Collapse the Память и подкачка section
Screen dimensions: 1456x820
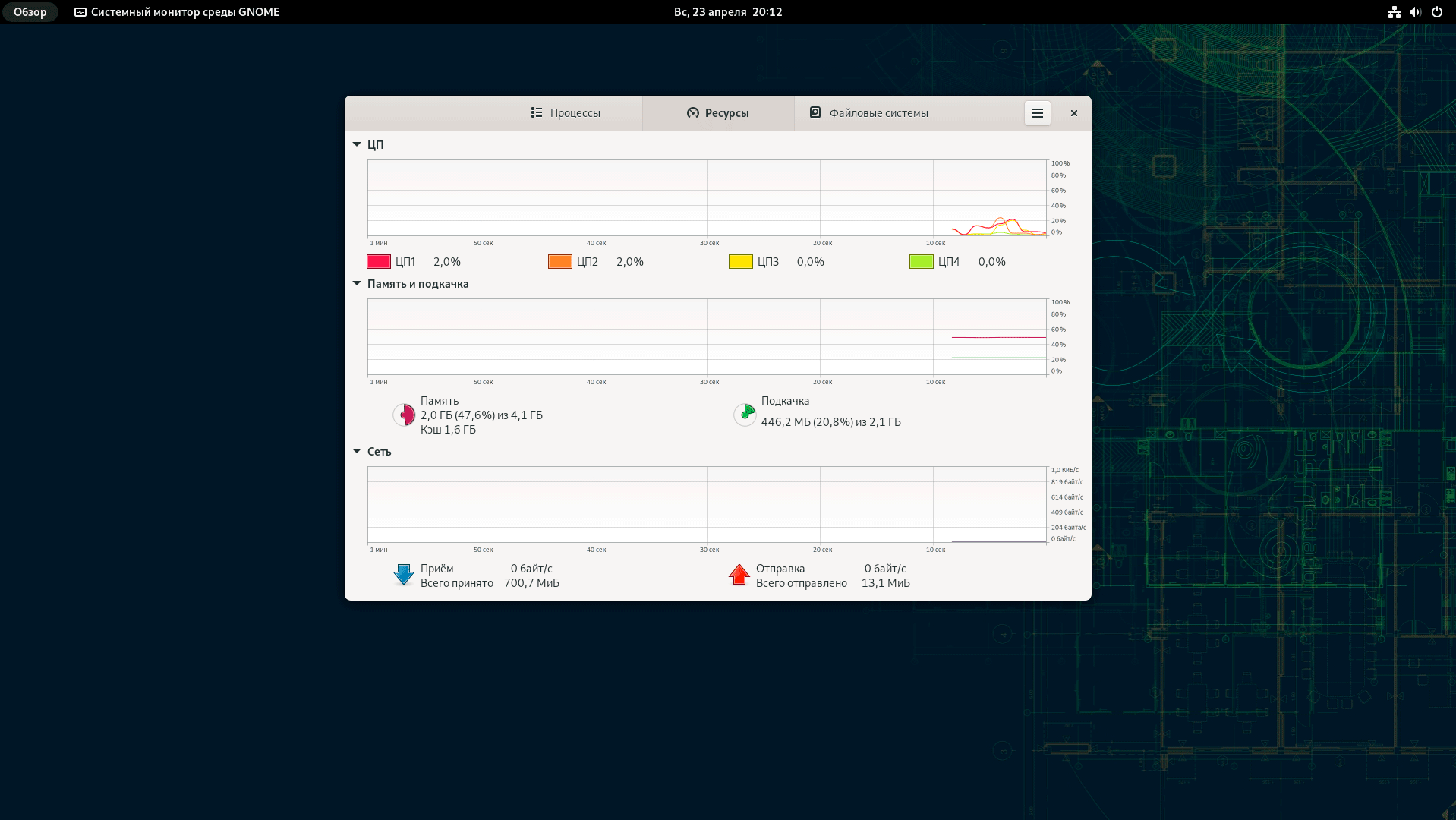(357, 283)
